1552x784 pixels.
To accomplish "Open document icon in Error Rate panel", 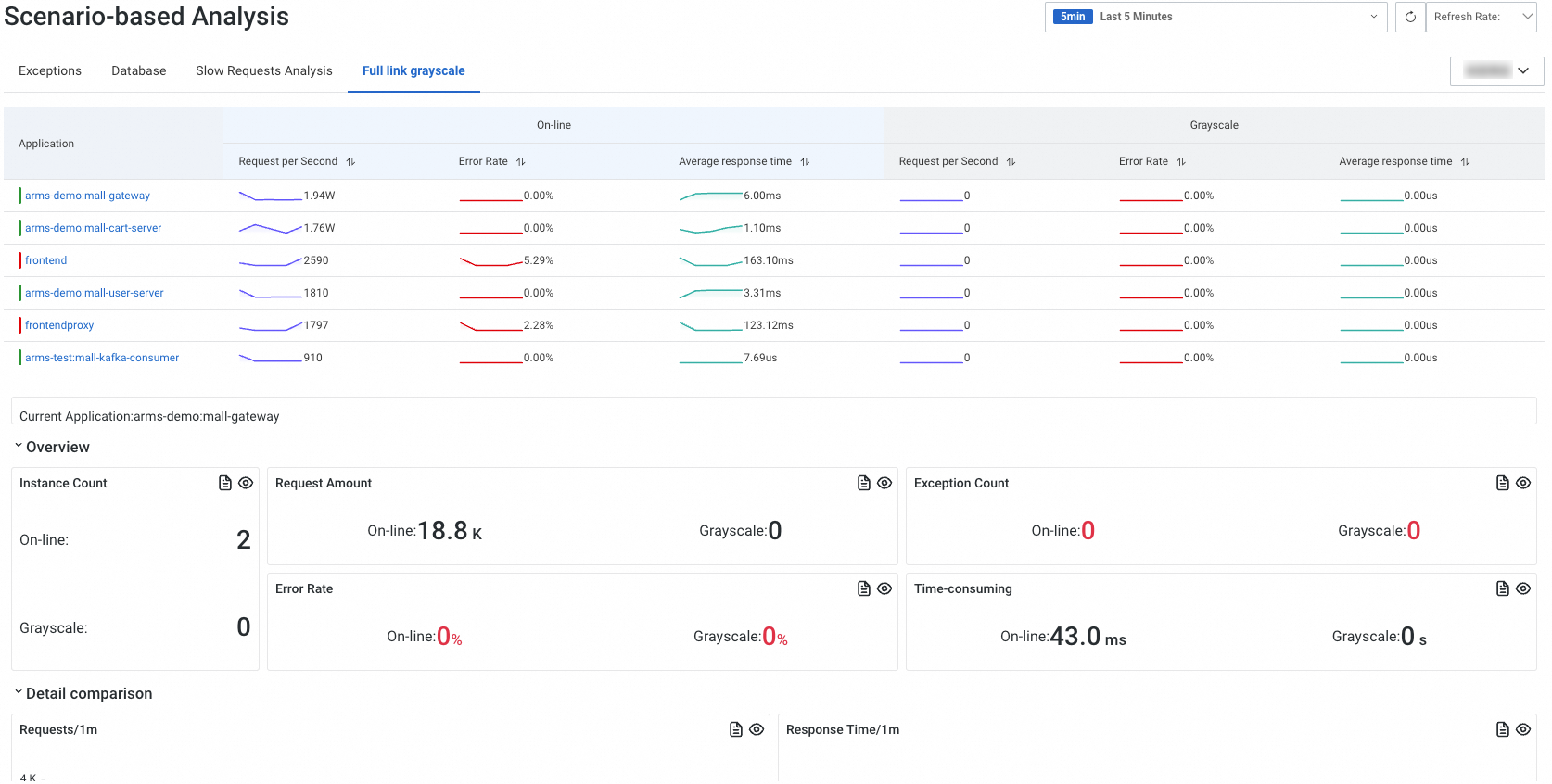I will (x=863, y=588).
